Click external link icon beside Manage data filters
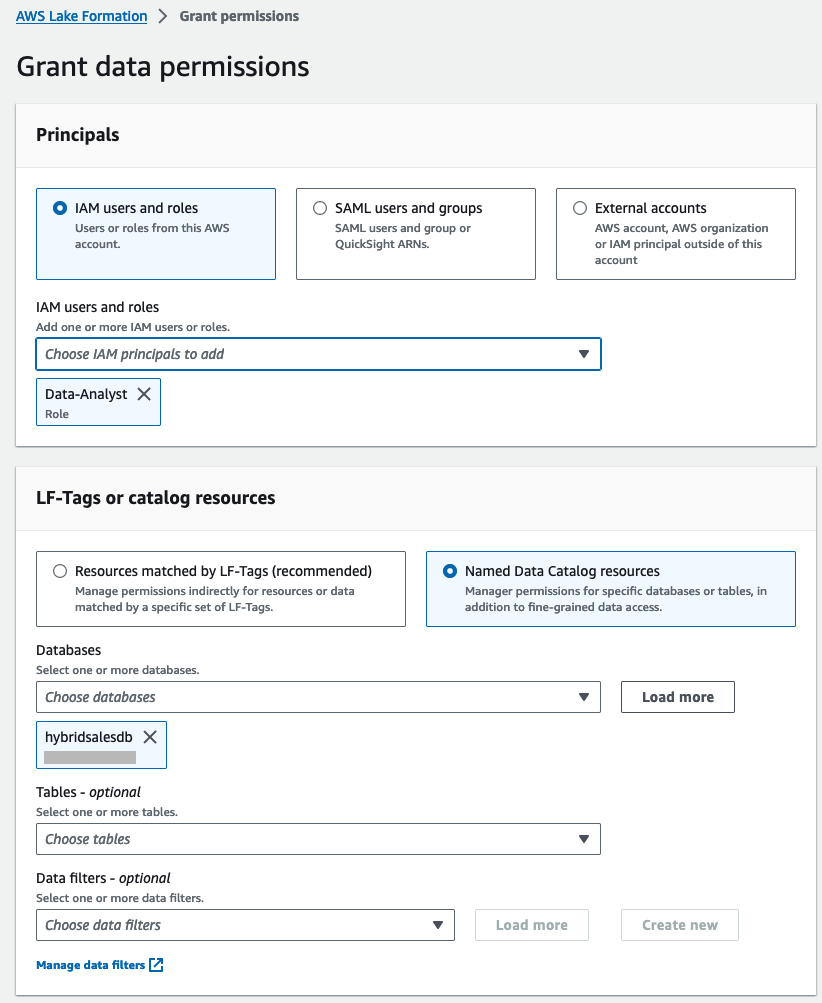Viewport: 822px width, 1003px height. [156, 965]
